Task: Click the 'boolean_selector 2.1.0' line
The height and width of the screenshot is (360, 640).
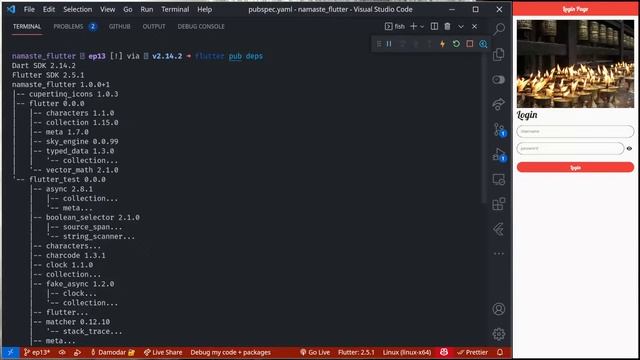Action: 93,218
